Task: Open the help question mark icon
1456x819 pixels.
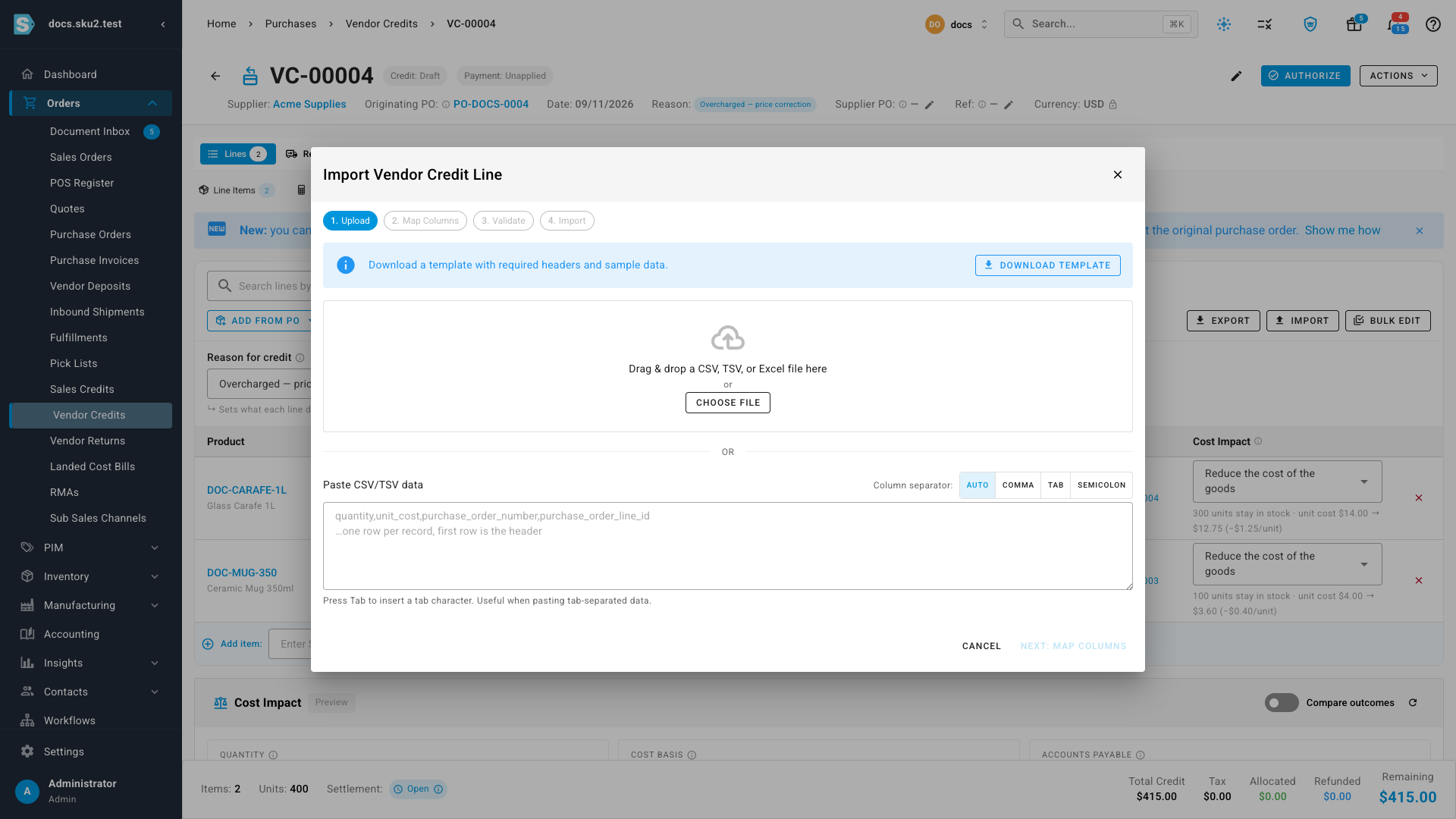Action: click(x=1432, y=24)
